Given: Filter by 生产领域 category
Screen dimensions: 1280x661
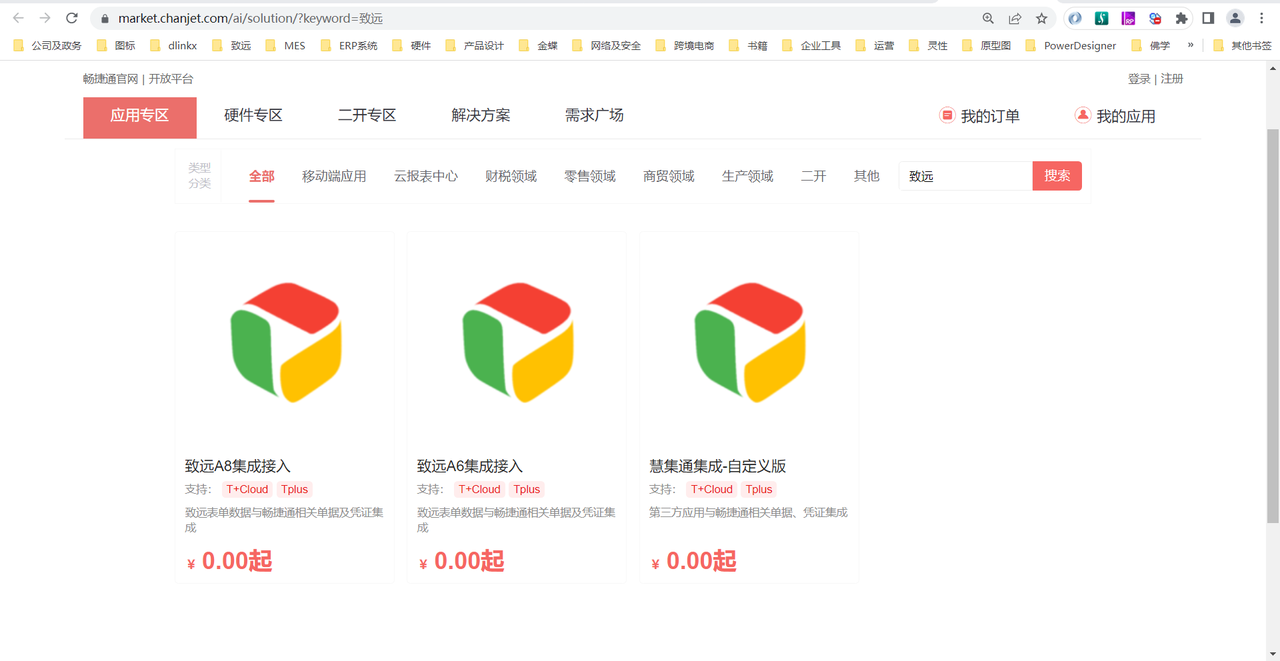Looking at the screenshot, I should click(x=748, y=176).
